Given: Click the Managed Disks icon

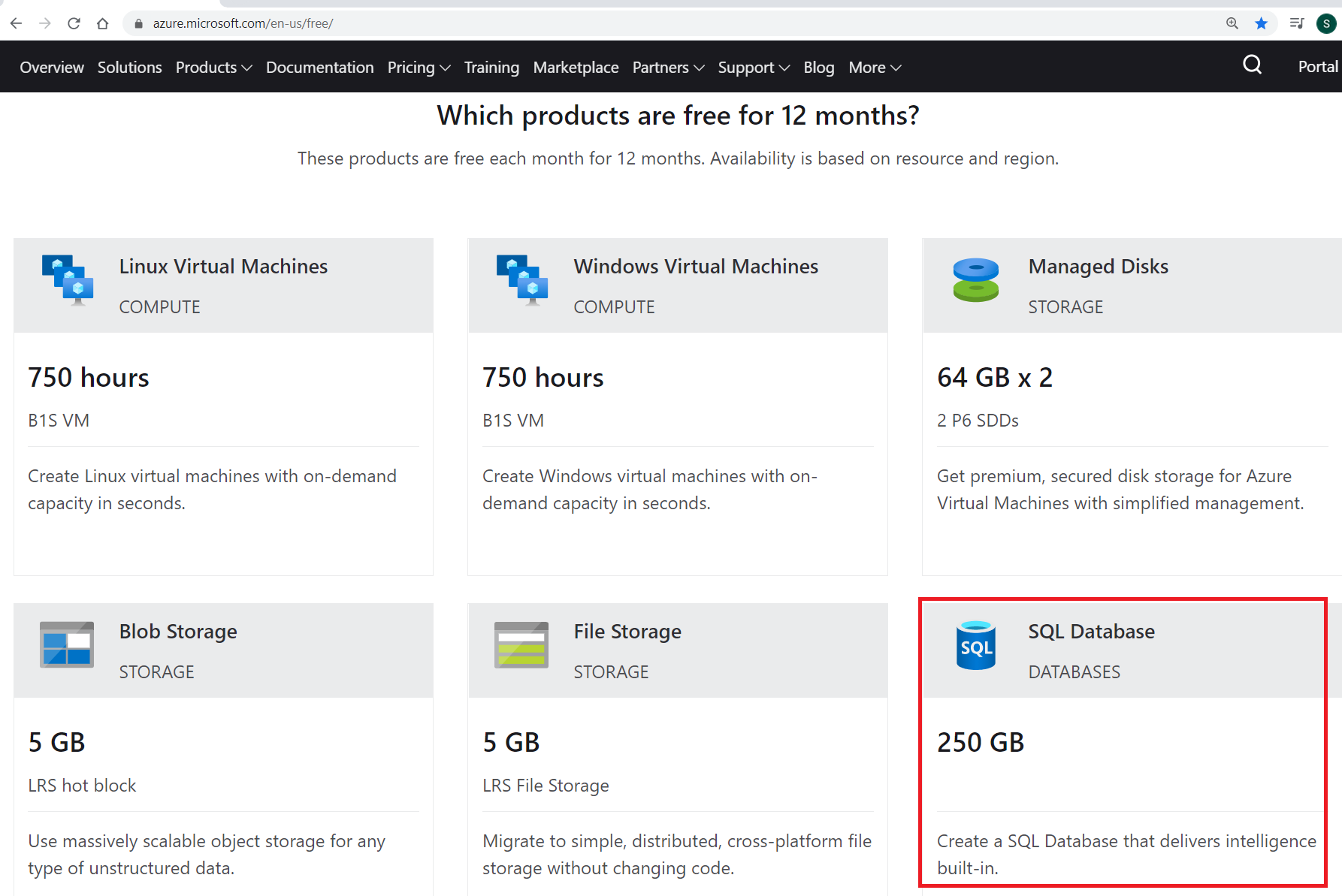Looking at the screenshot, I should [x=975, y=280].
